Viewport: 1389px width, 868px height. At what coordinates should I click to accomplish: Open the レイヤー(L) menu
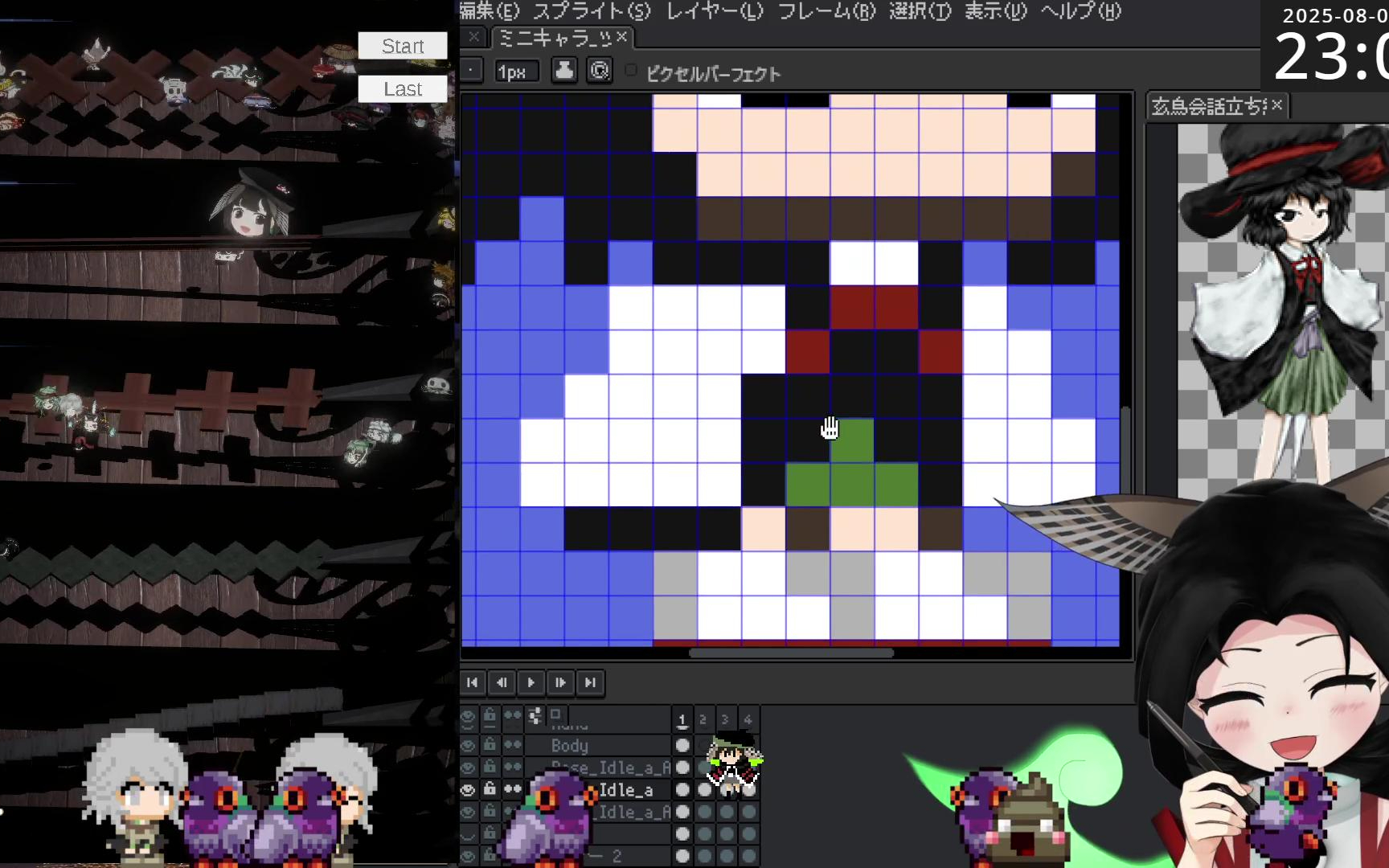tap(715, 11)
